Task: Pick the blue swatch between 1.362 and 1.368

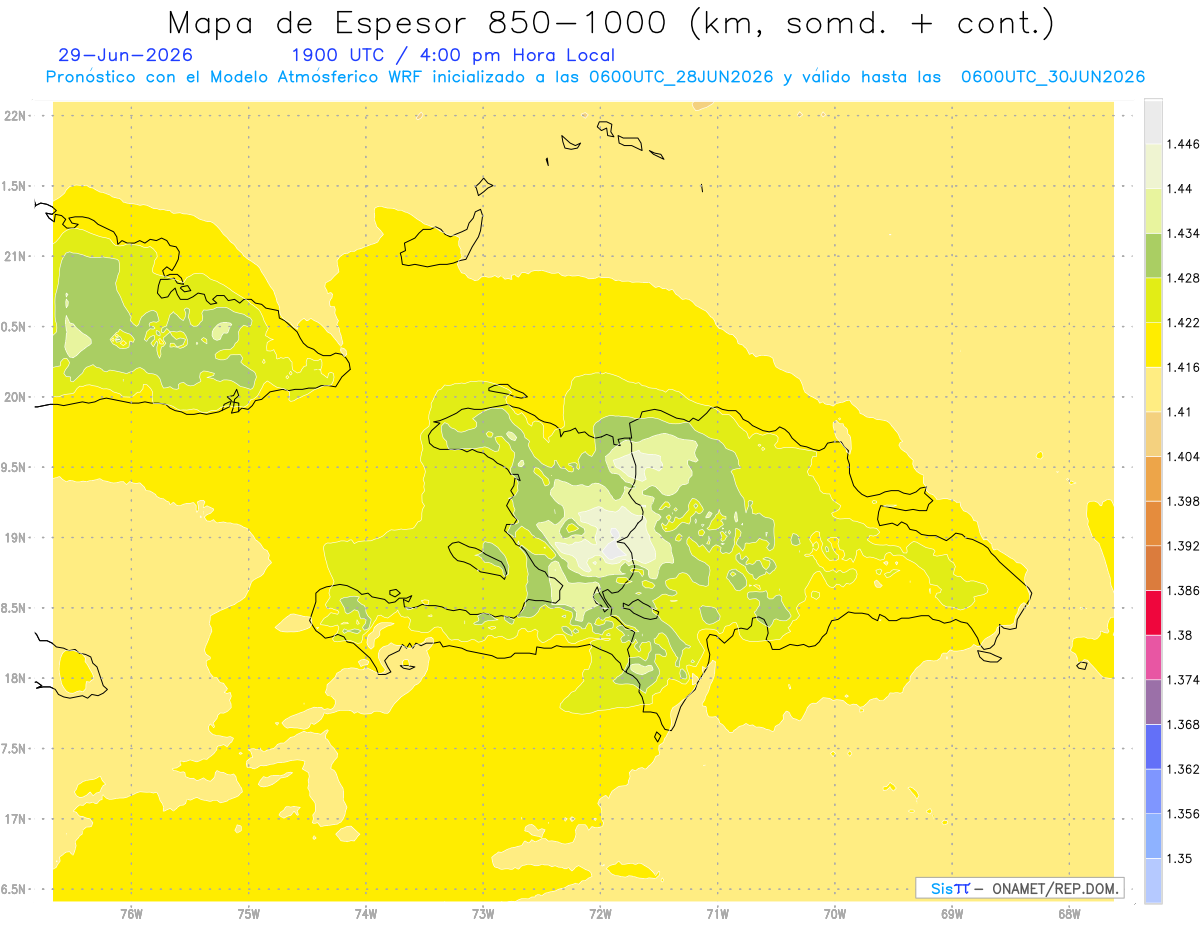Action: 1153,746
